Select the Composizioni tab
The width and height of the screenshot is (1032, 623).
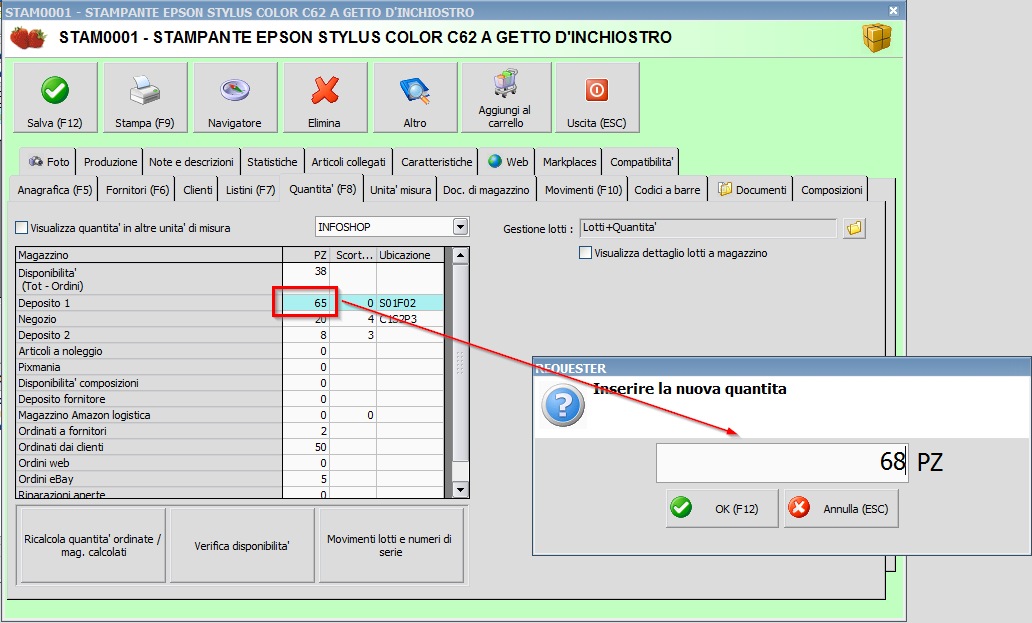(x=832, y=190)
